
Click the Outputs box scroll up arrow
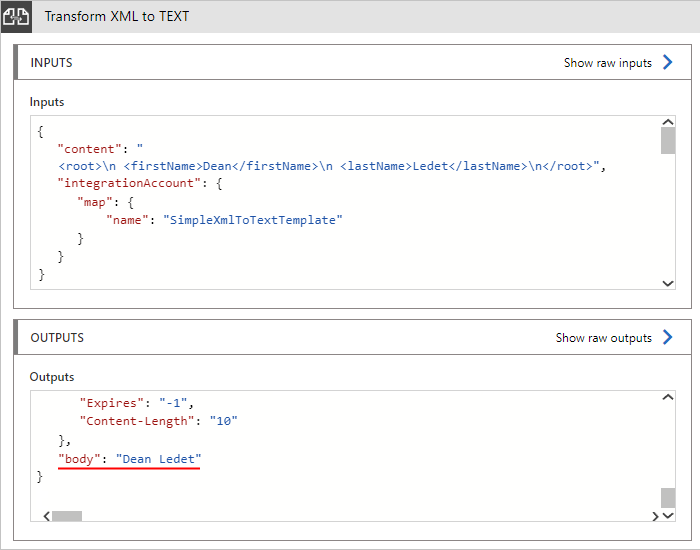(668, 397)
